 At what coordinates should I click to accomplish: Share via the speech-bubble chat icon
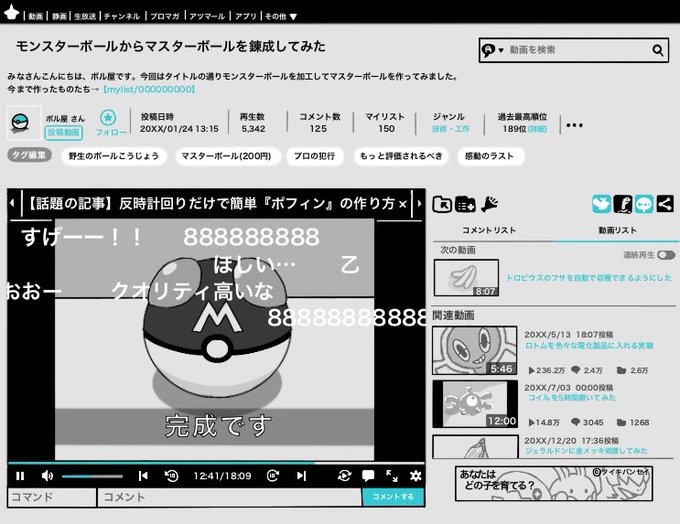coord(644,203)
